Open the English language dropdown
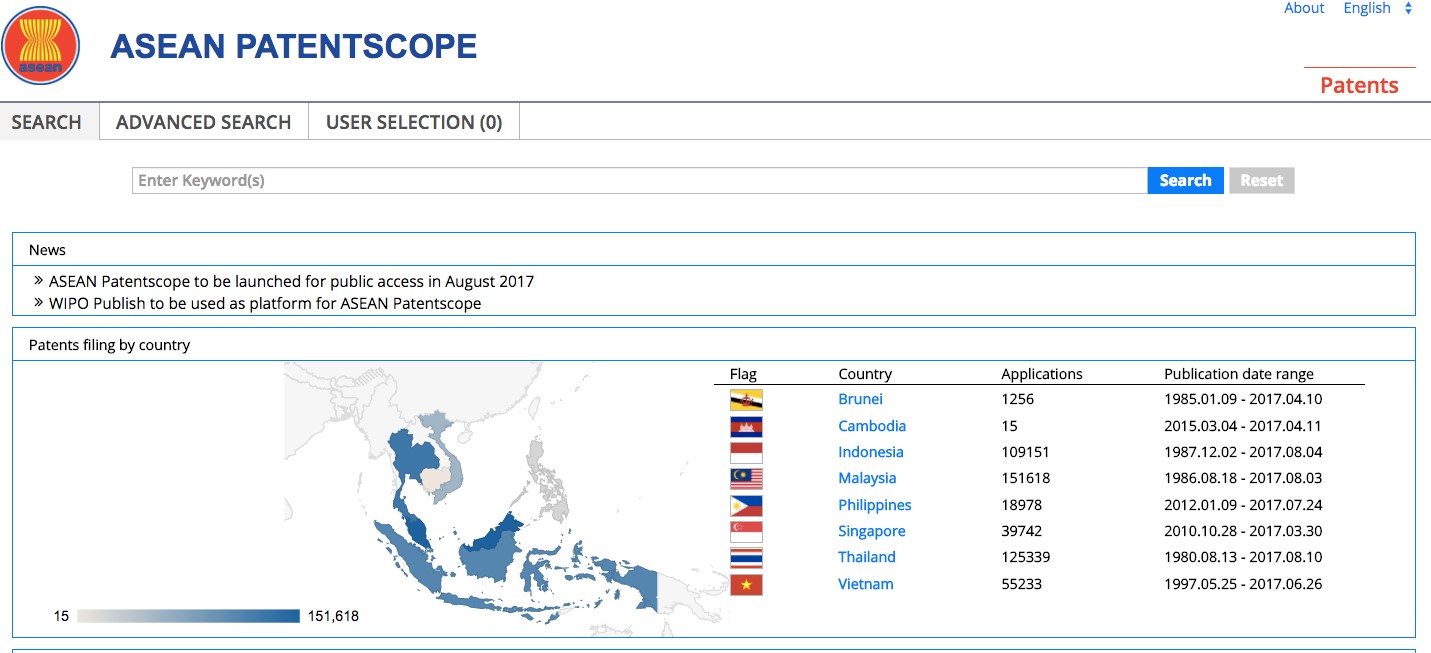The height and width of the screenshot is (653, 1431). 1378,8
